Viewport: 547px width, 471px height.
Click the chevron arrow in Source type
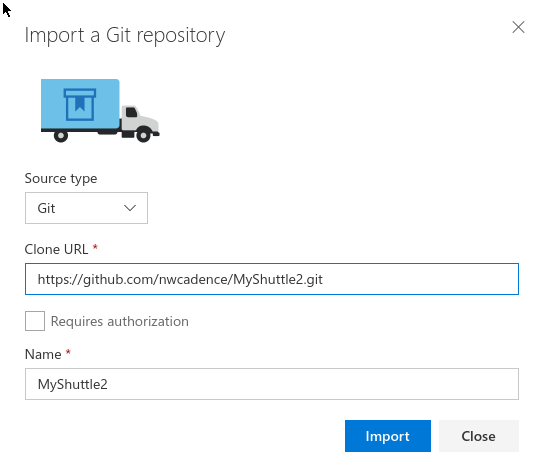tap(130, 208)
